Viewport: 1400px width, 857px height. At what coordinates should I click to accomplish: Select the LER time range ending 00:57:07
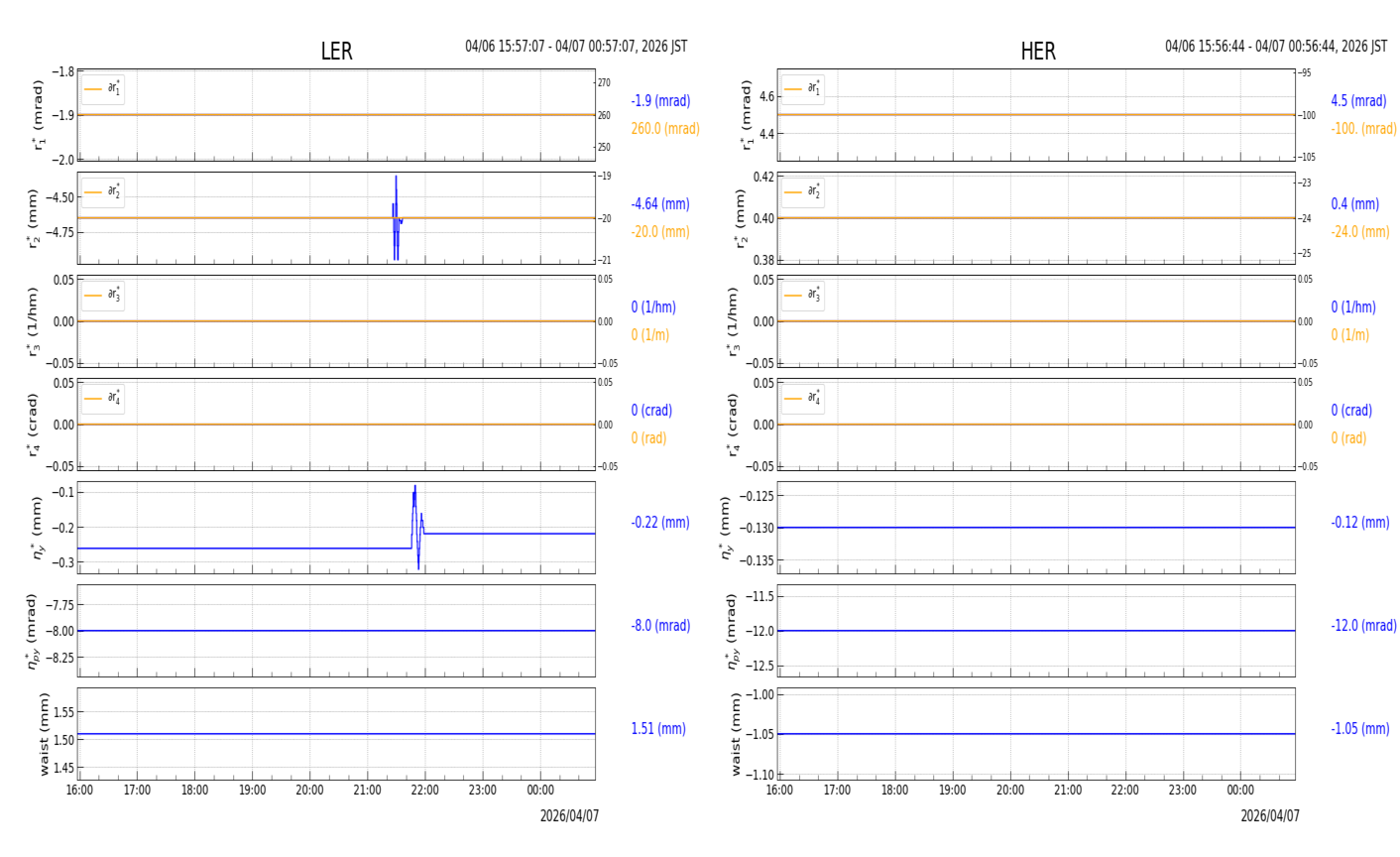point(576,47)
